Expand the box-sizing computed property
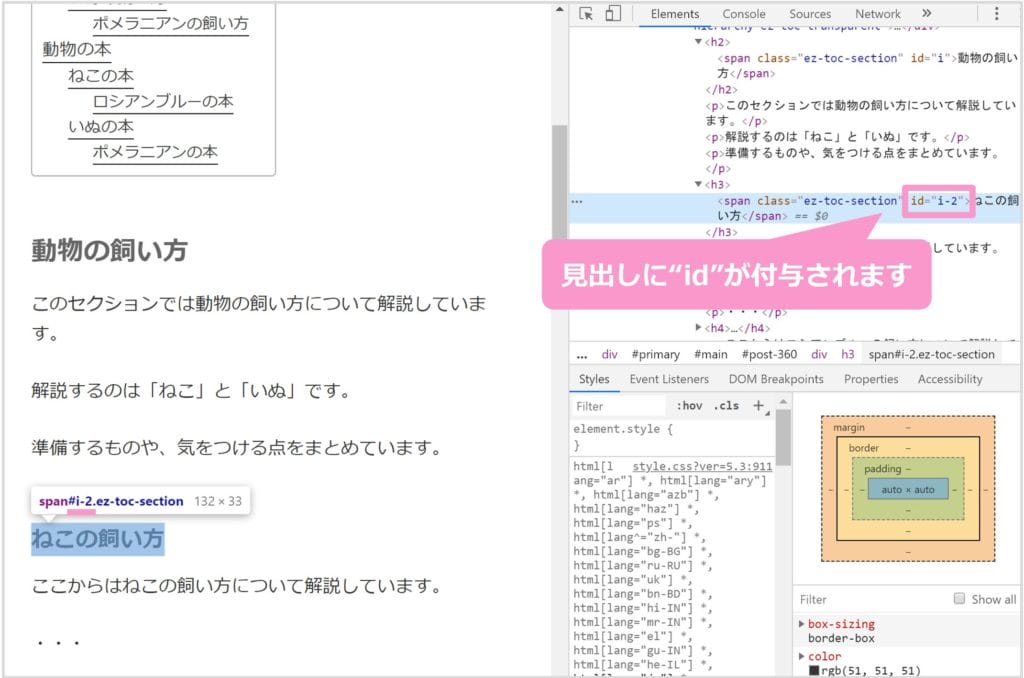The image size is (1024, 678). coord(801,624)
